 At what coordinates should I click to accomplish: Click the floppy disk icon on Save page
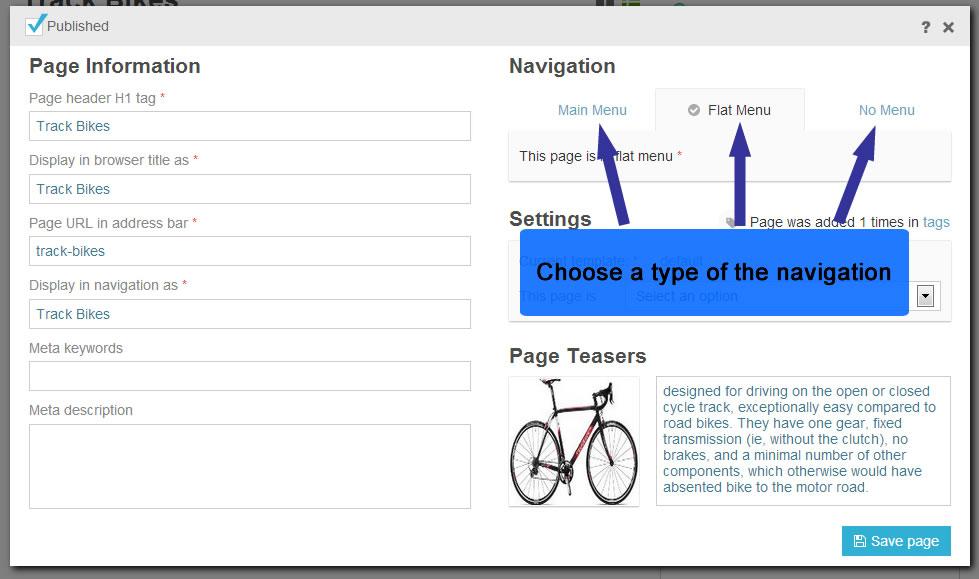pyautogui.click(x=860, y=541)
